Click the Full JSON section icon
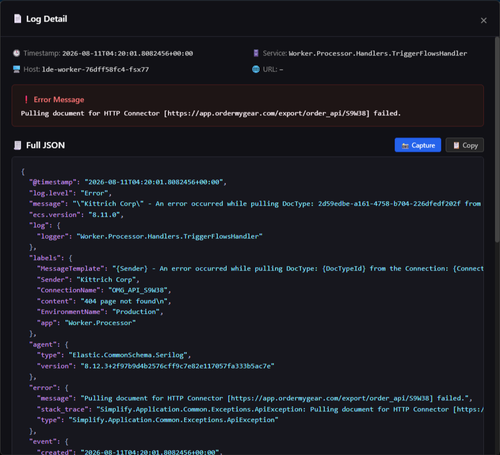 click(x=17, y=145)
